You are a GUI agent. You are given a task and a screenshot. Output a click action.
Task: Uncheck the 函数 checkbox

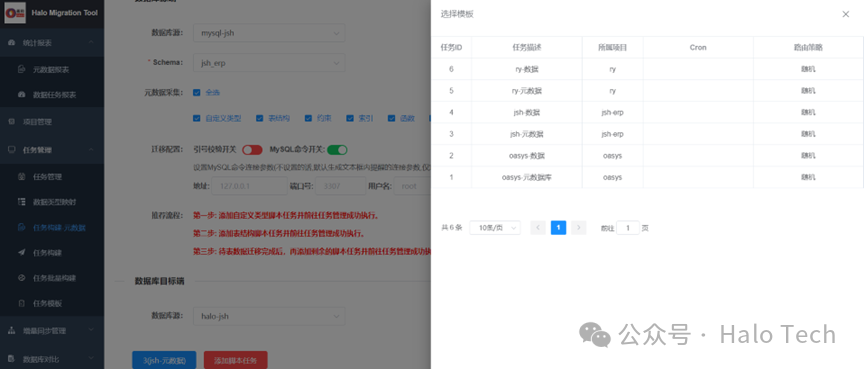click(x=391, y=118)
